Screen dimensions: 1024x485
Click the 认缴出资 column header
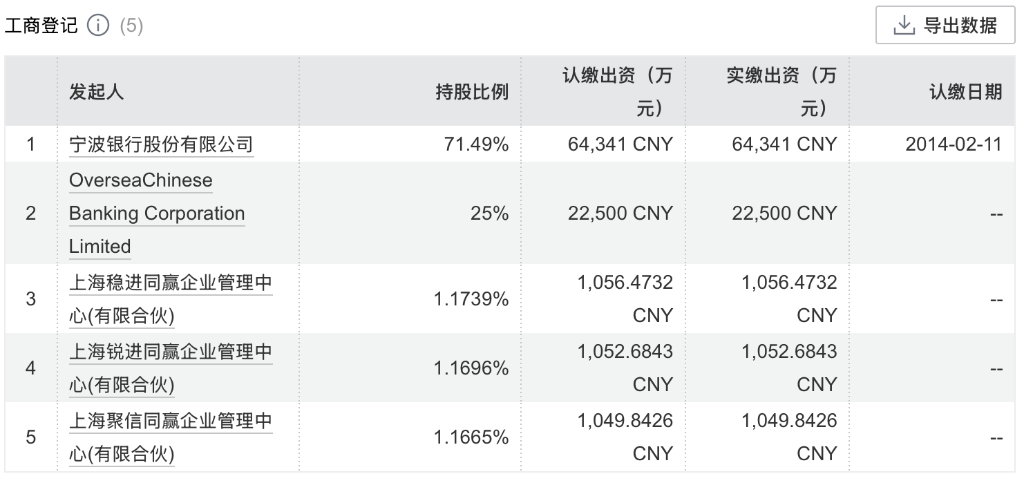pos(618,92)
